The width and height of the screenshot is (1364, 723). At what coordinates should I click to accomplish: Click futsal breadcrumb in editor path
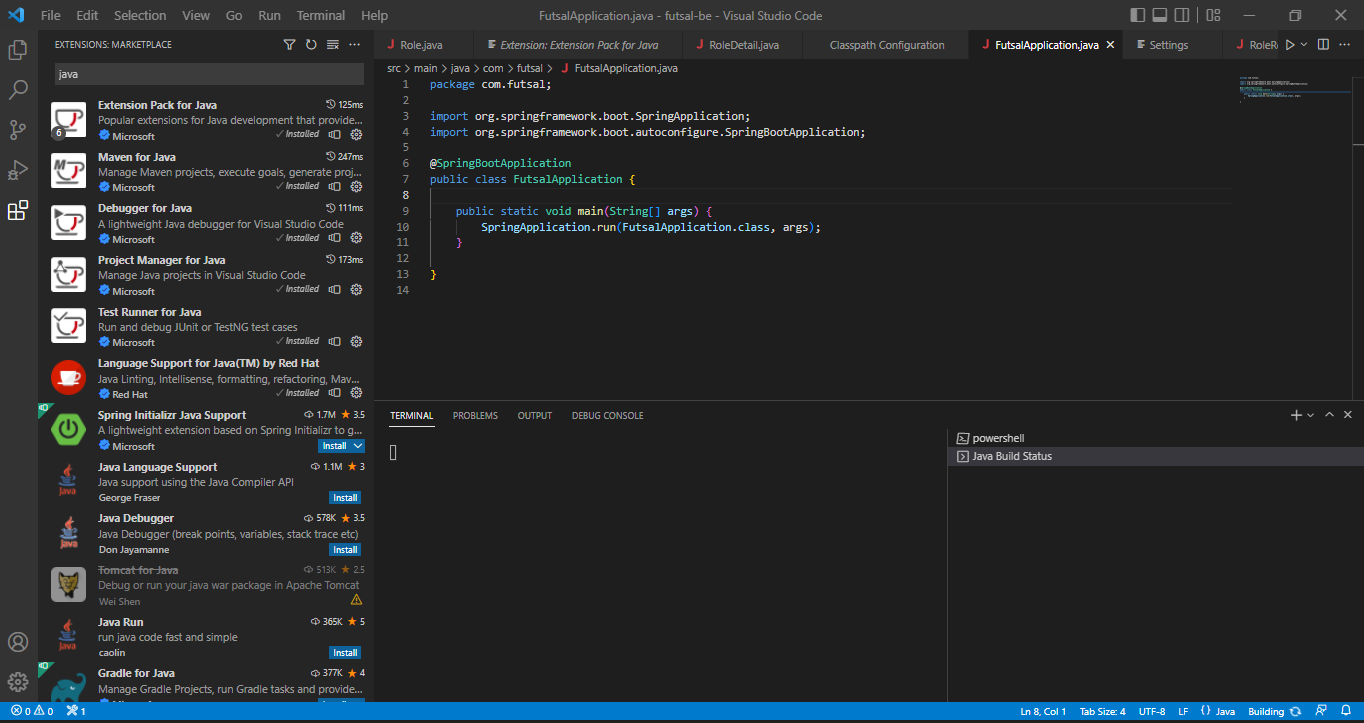point(530,68)
